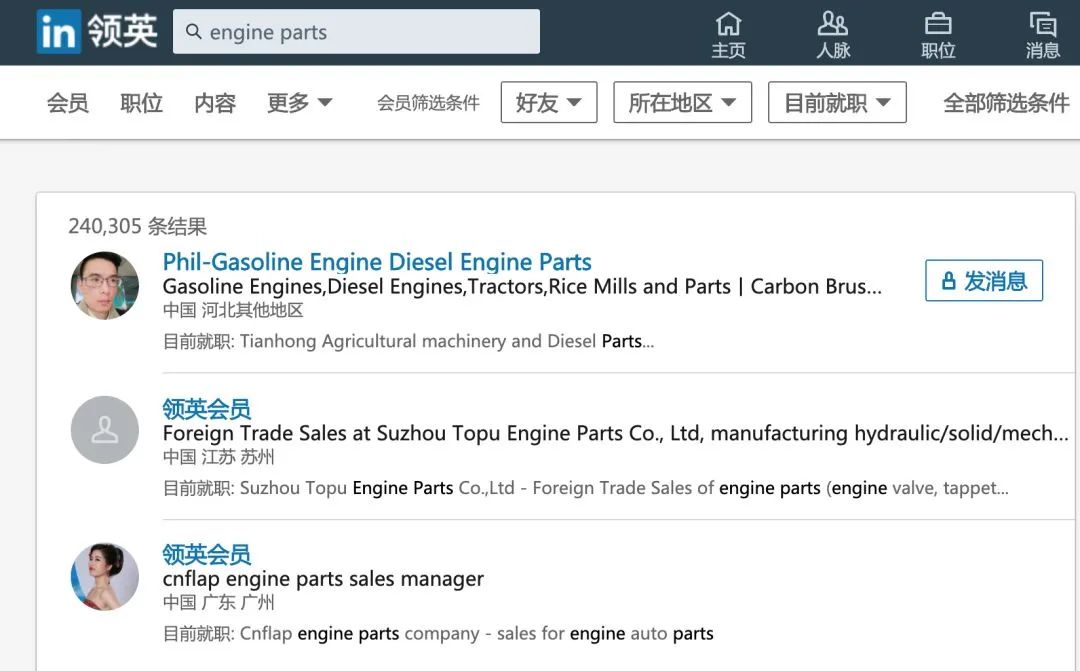The height and width of the screenshot is (671, 1080).
Task: Open the 领英会员 Suzhou Topu result link
Action: point(207,409)
